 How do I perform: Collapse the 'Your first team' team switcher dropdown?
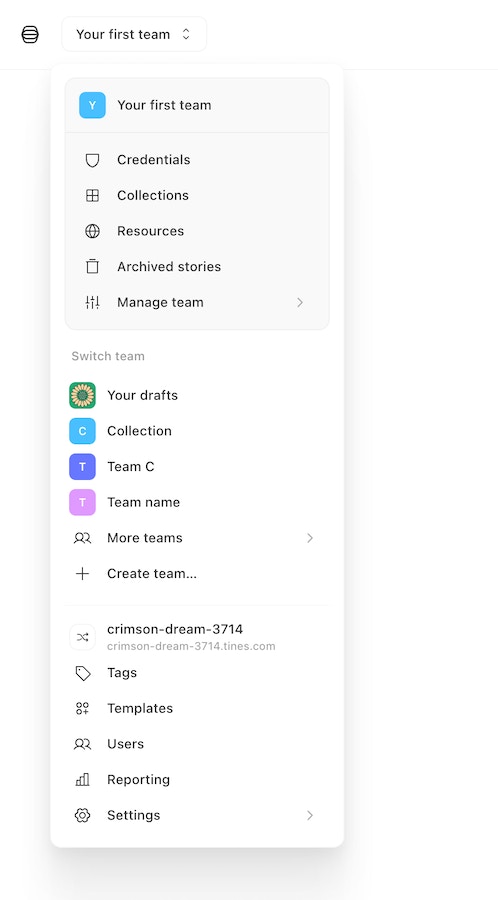[134, 34]
